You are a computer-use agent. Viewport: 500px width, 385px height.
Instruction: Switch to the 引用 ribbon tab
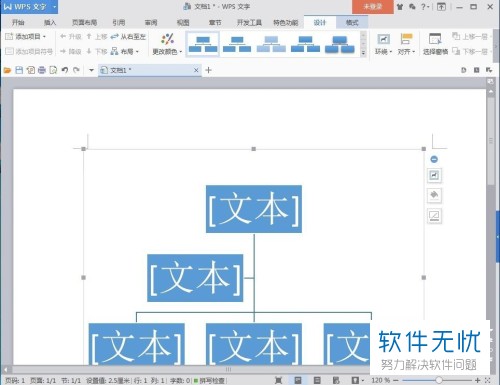click(x=119, y=22)
